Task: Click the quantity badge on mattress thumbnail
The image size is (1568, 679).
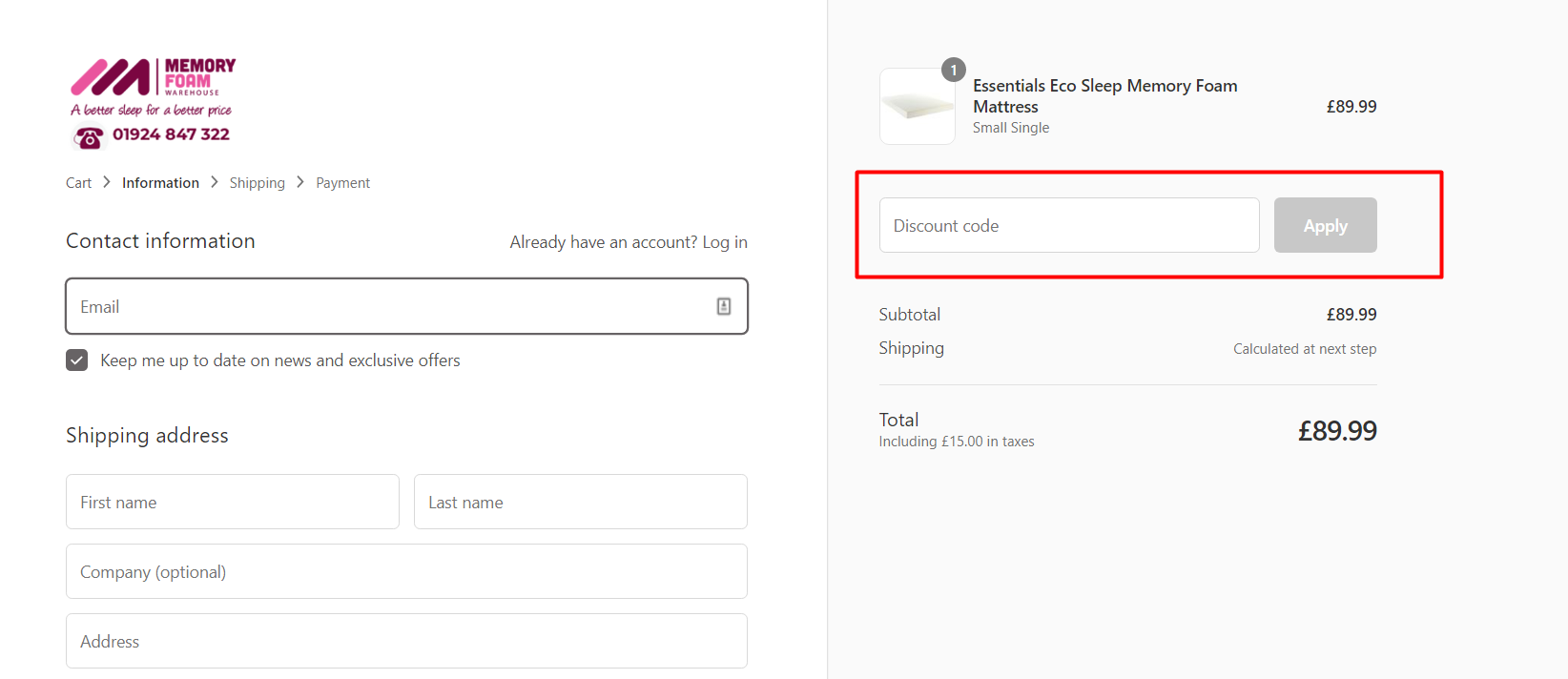Action: tap(953, 70)
